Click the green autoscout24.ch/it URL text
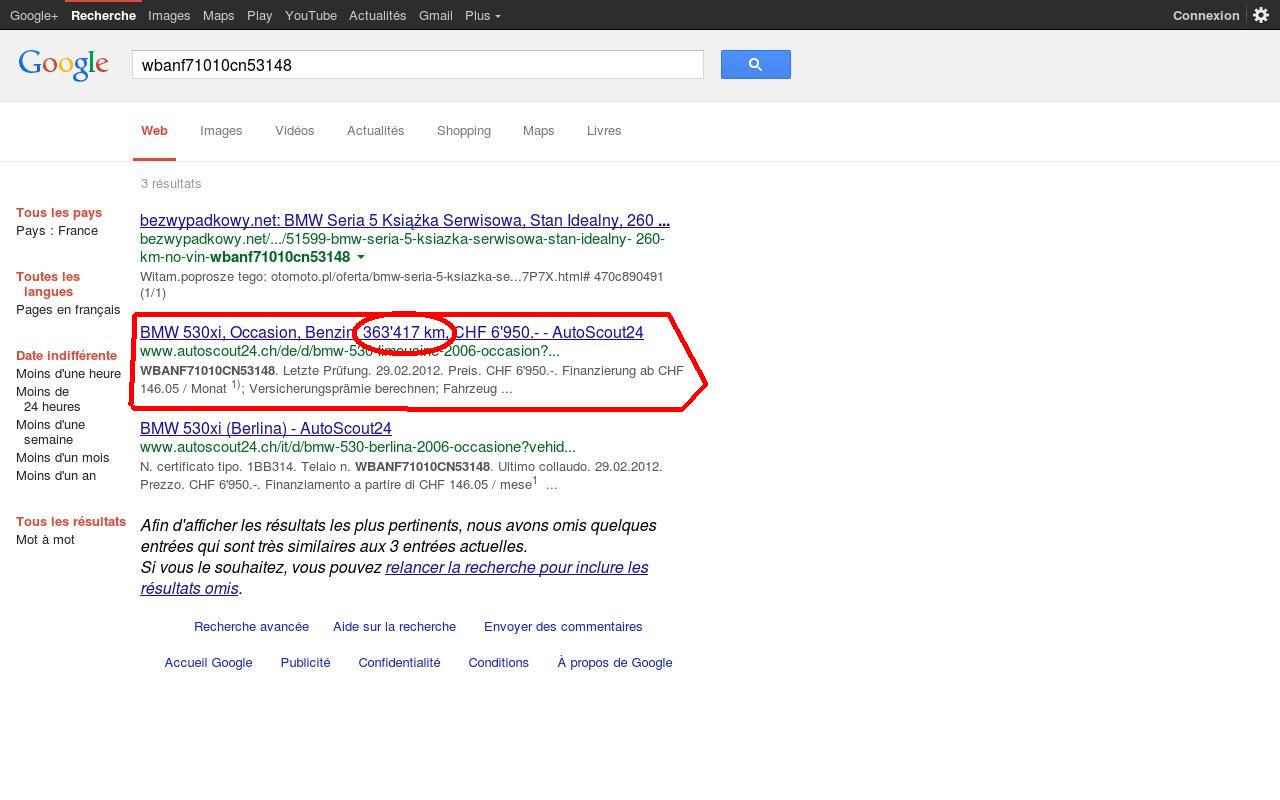The width and height of the screenshot is (1280, 800). (x=358, y=447)
